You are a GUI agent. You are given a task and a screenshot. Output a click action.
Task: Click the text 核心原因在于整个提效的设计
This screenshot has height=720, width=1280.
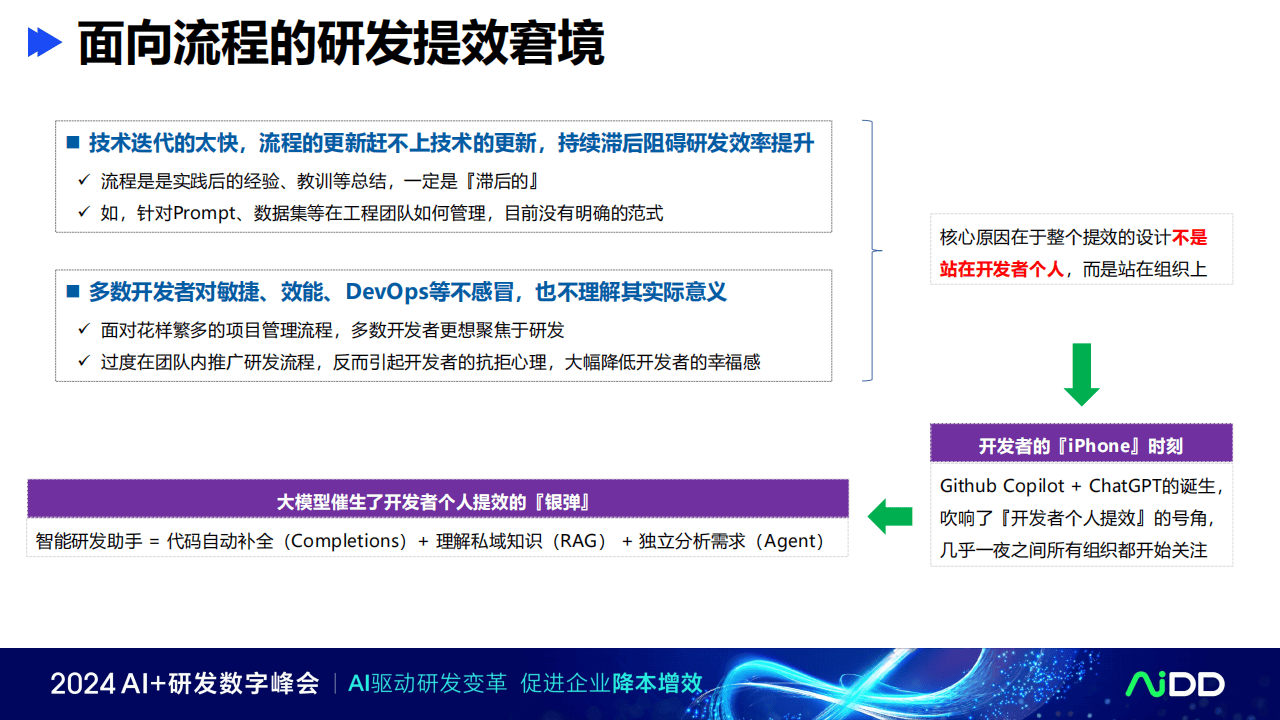point(1055,237)
